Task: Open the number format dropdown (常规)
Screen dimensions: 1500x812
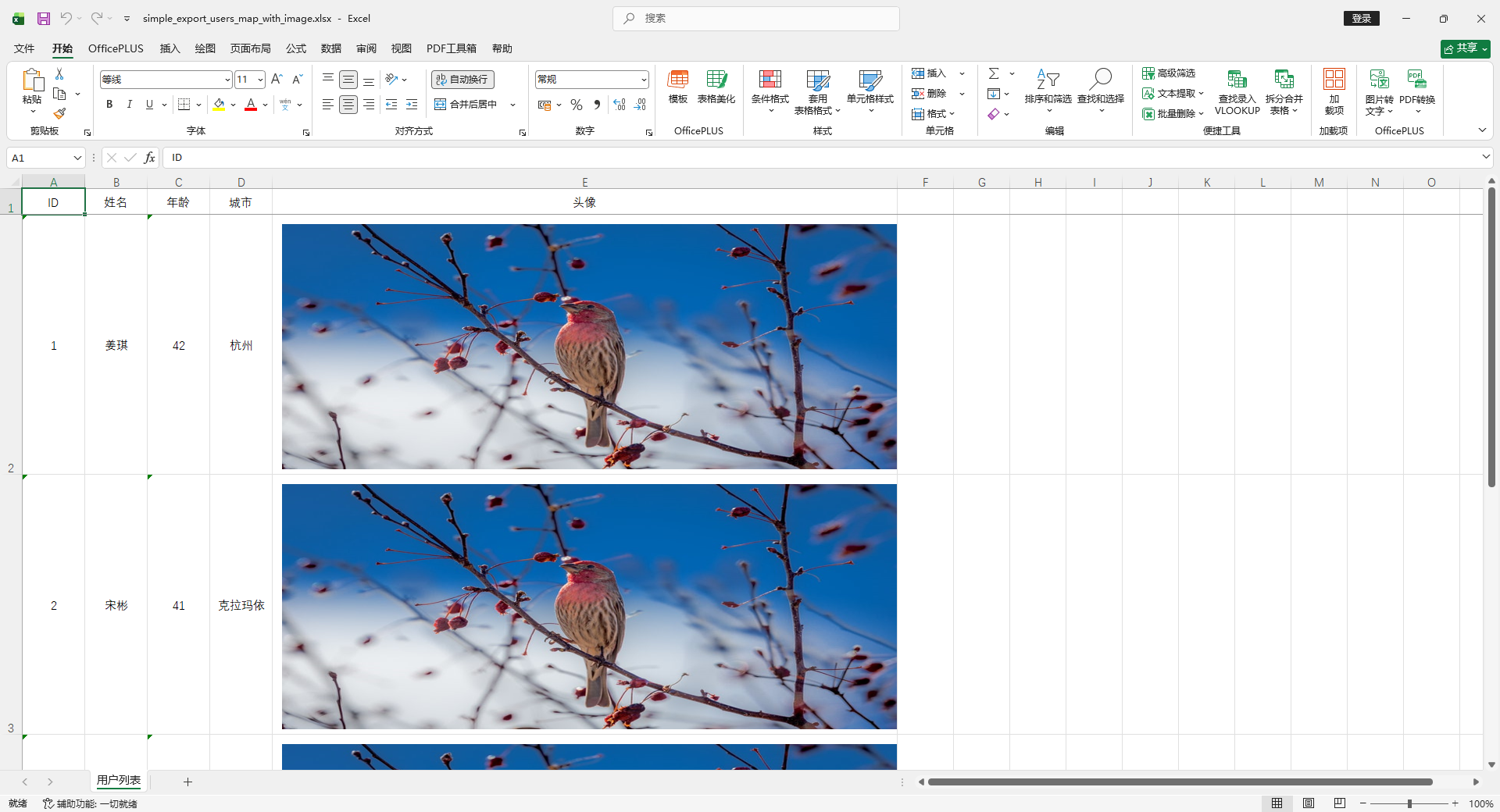Action: 644,80
